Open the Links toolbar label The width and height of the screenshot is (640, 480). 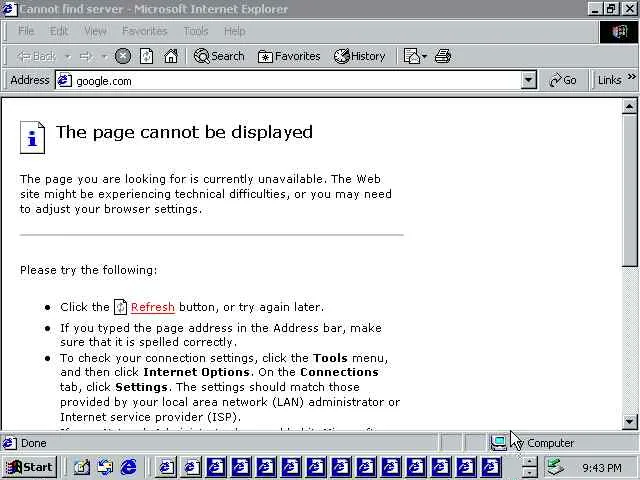click(x=609, y=80)
